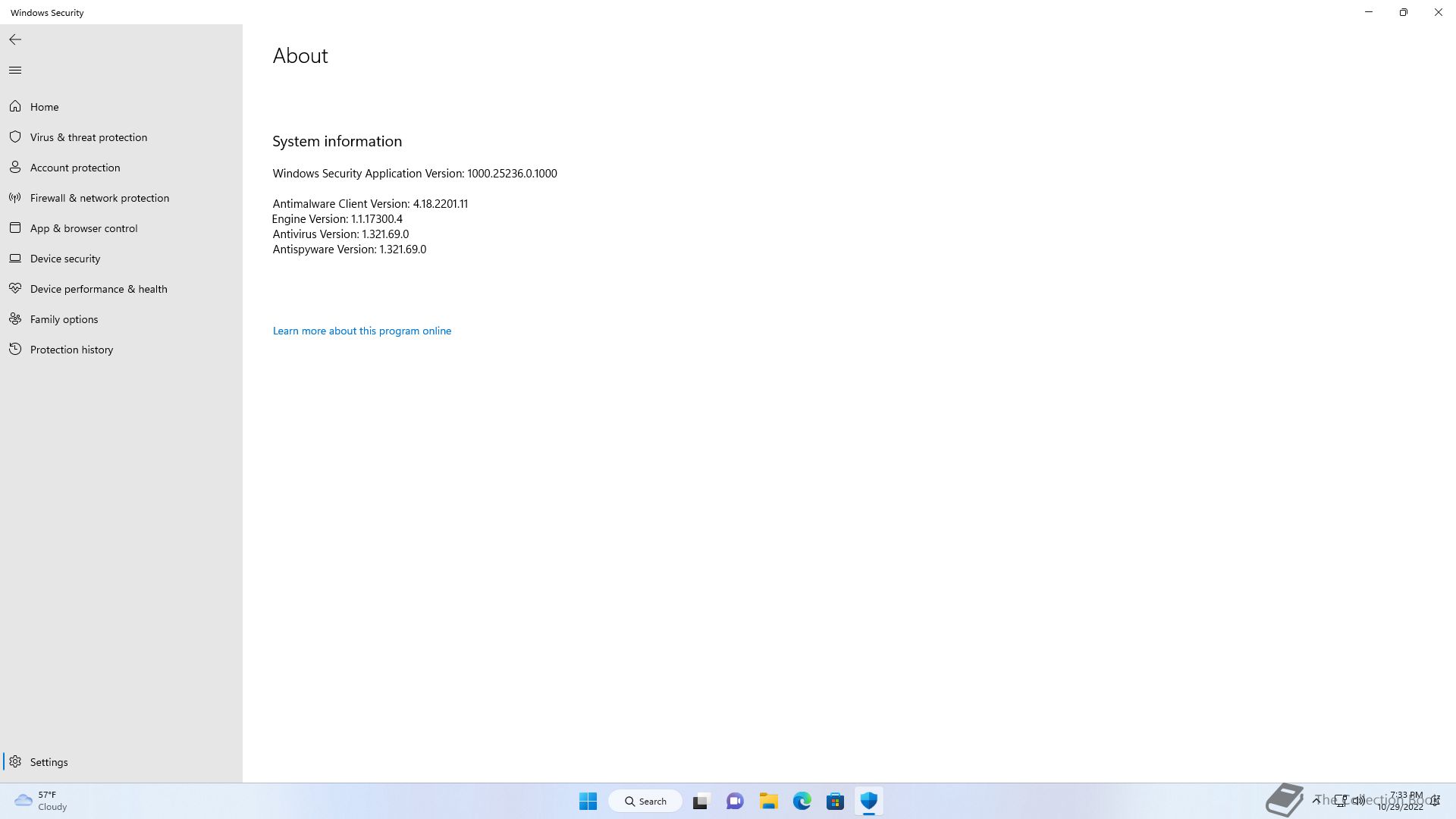Screen dimensions: 1456x819
Task: Show hidden system tray icons
Action: [1316, 800]
